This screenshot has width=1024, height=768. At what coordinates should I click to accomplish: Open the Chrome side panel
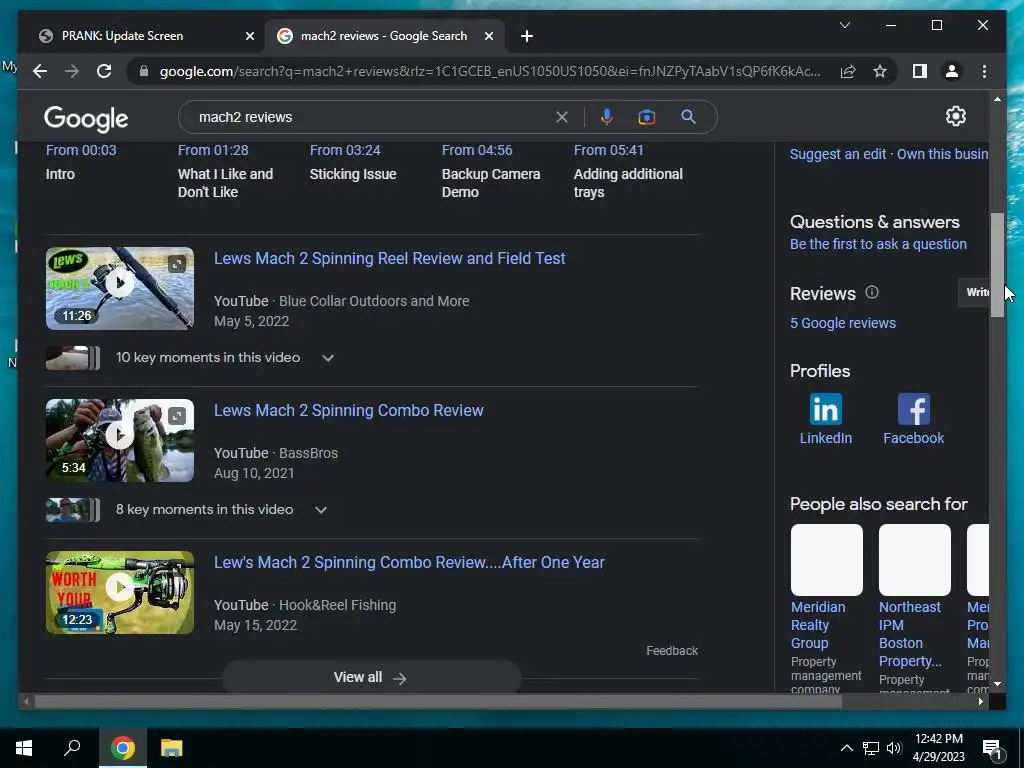pos(920,71)
